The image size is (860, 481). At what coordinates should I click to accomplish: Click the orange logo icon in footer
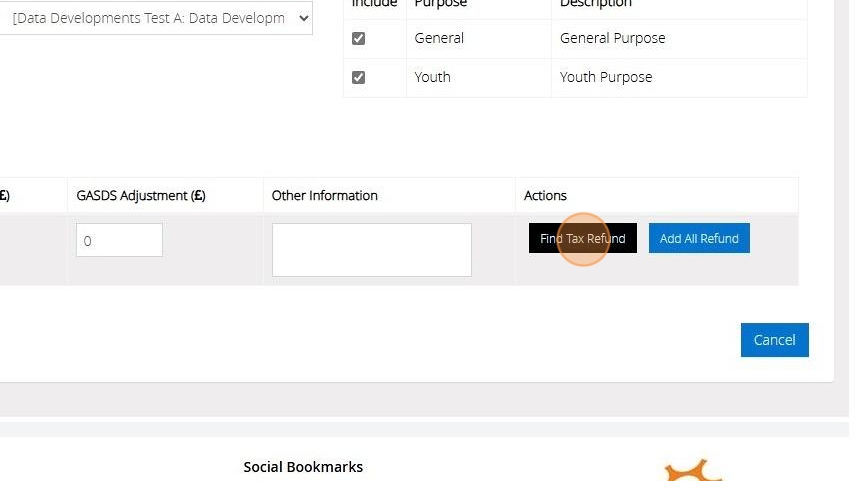694,472
